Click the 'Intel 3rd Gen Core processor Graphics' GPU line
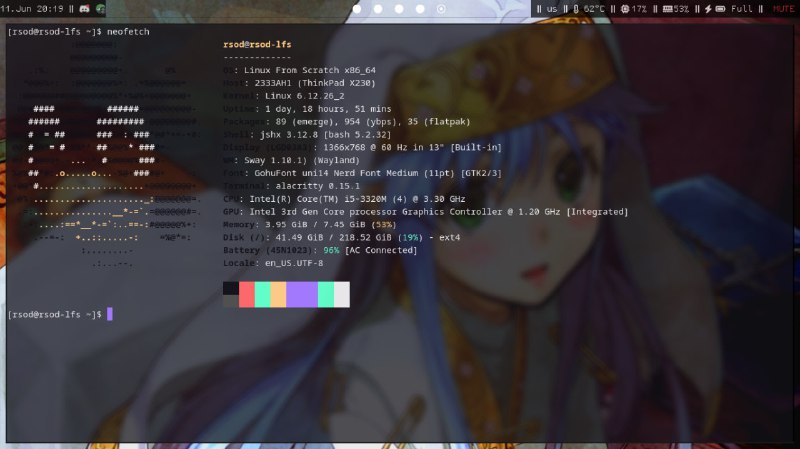This screenshot has height=449, width=800. click(439, 212)
